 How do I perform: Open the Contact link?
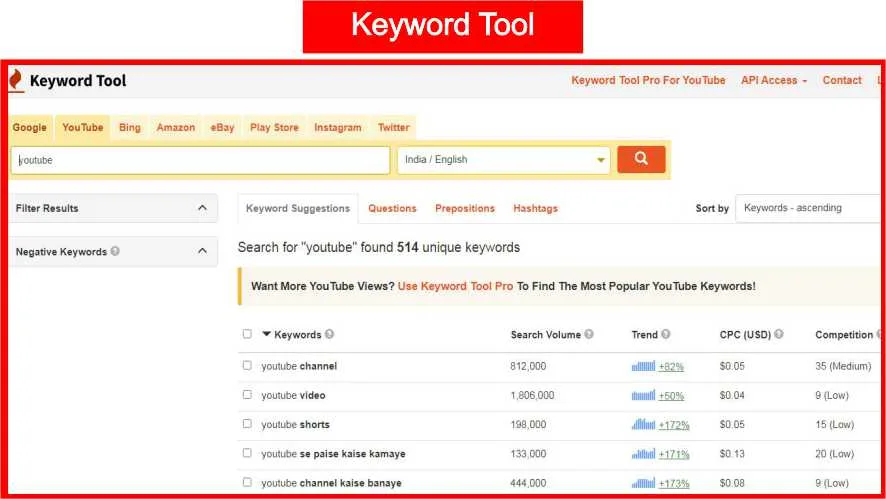pyautogui.click(x=842, y=80)
